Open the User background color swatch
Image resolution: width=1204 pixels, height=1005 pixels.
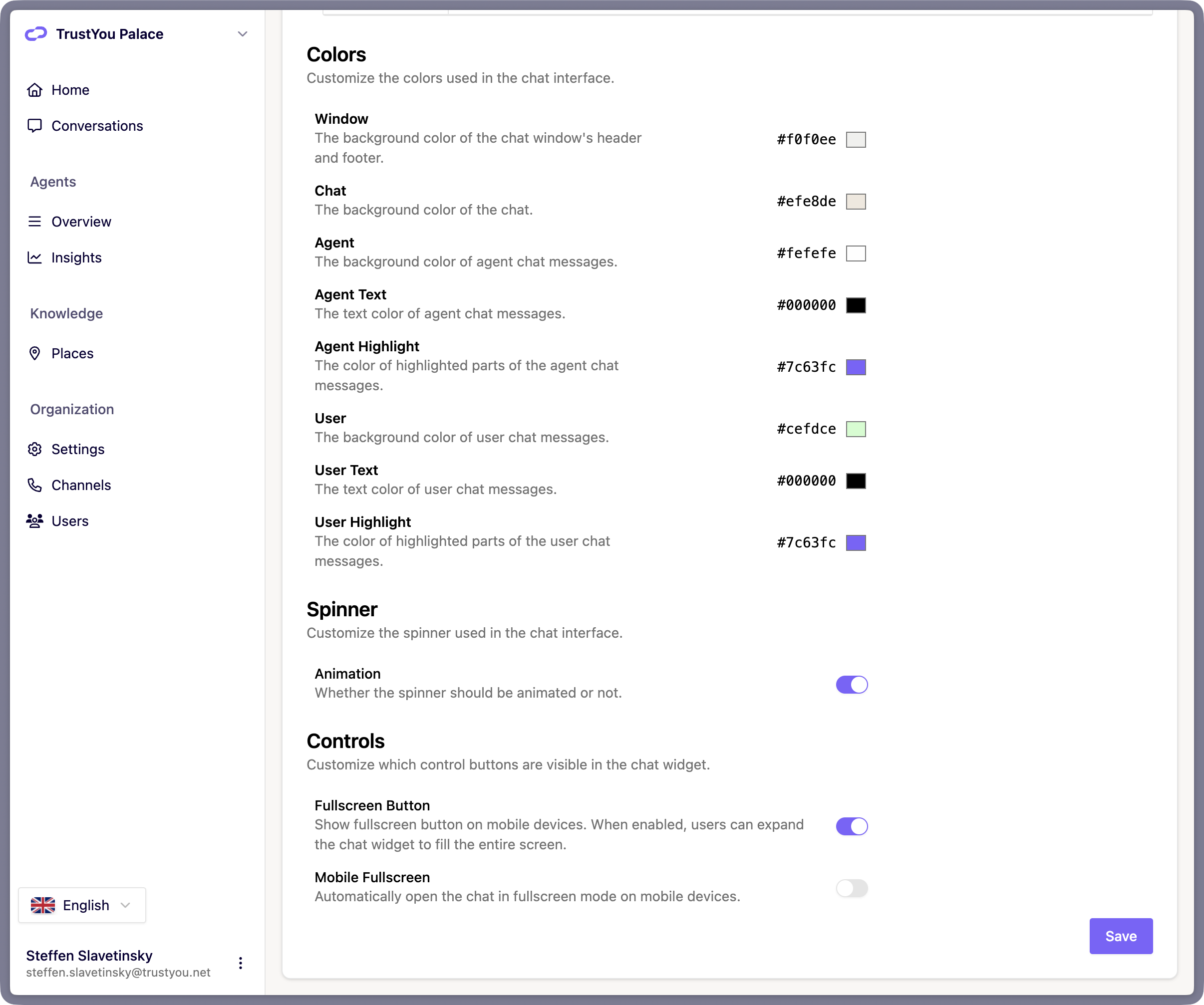click(x=856, y=429)
